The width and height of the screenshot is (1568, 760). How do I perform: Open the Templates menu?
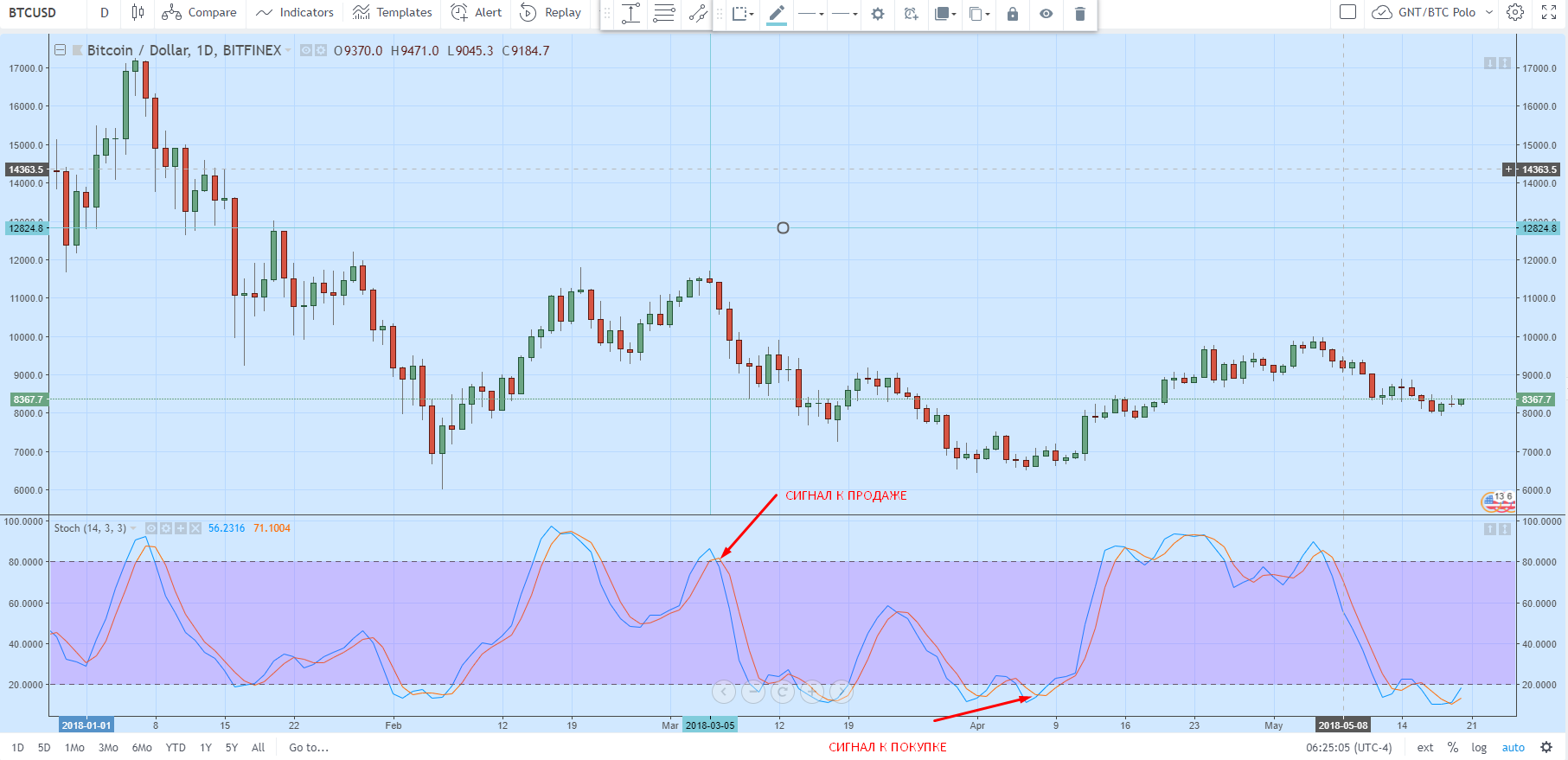pyautogui.click(x=393, y=12)
